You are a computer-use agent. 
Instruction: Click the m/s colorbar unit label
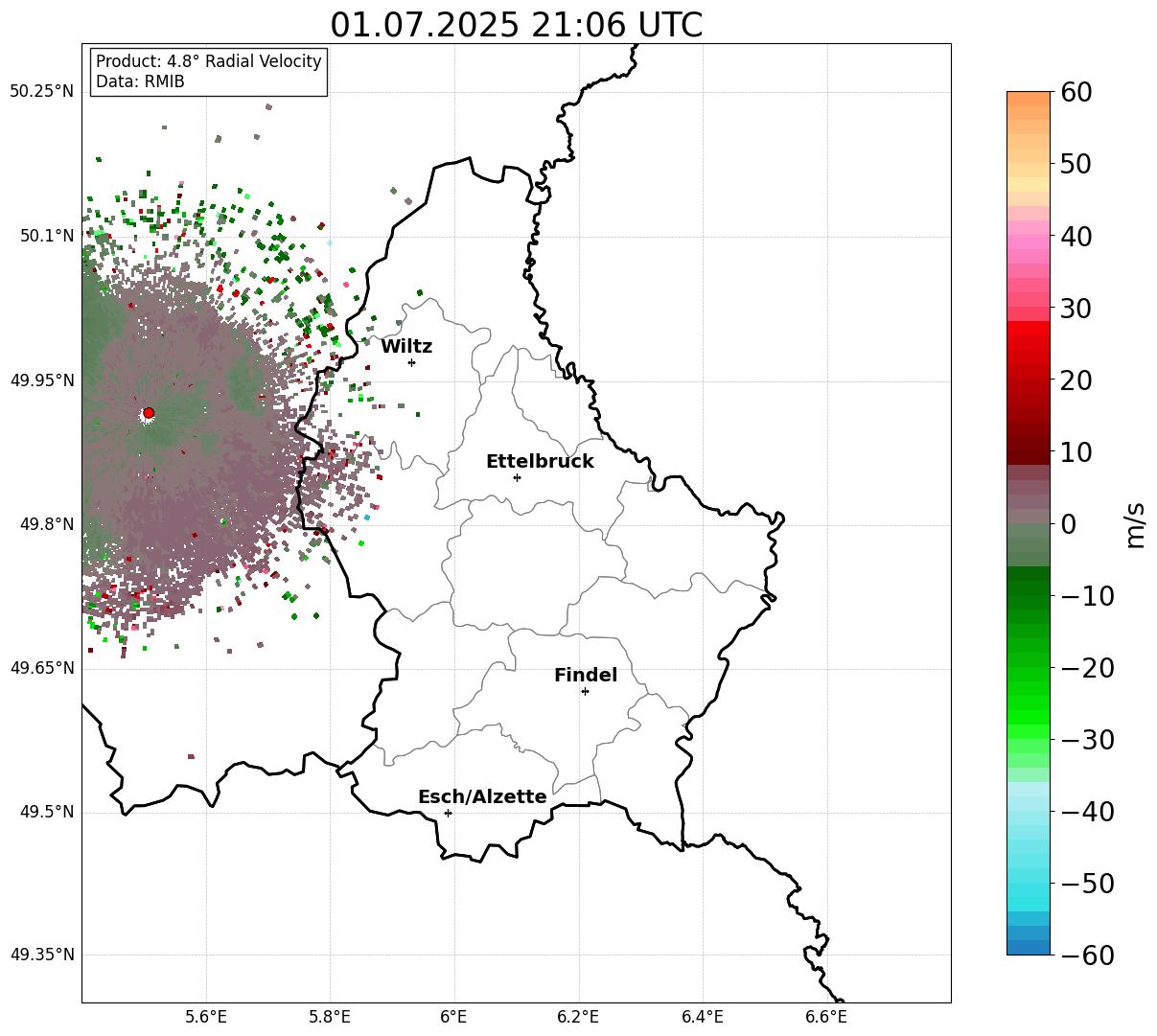[x=1136, y=523]
